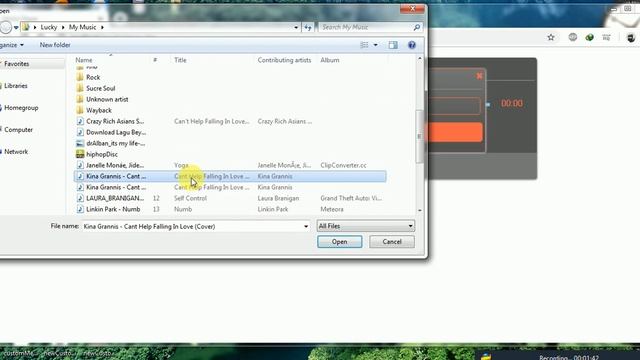
Task: Select Favorites in the navigation pane
Action: 16,64
